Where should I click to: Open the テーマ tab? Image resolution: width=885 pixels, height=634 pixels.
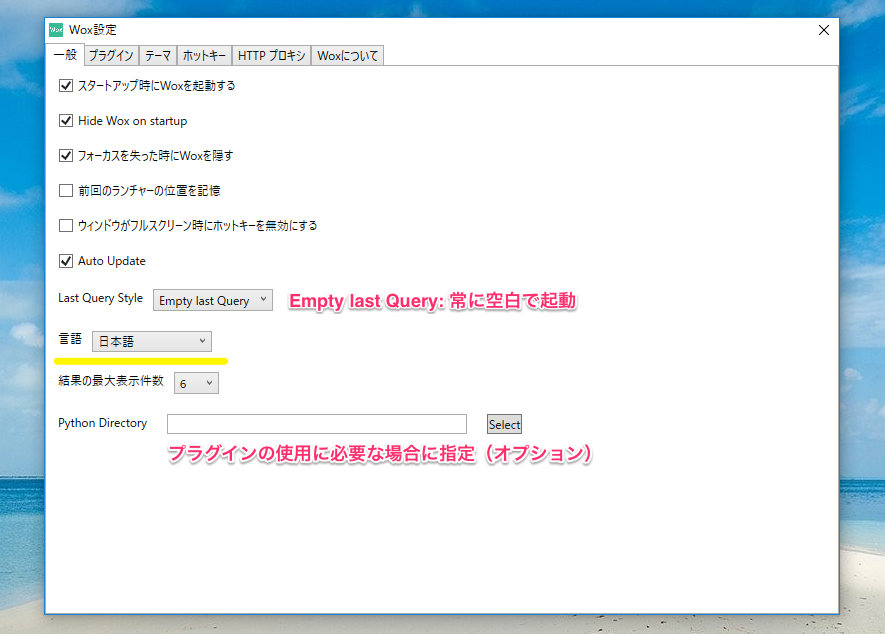[x=158, y=55]
